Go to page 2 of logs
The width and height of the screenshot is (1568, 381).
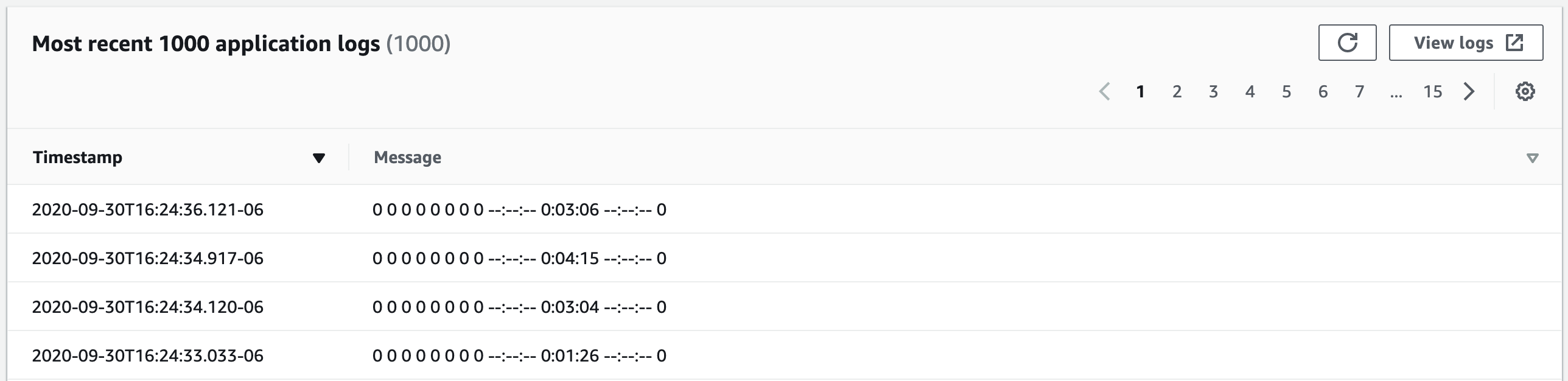(1177, 91)
